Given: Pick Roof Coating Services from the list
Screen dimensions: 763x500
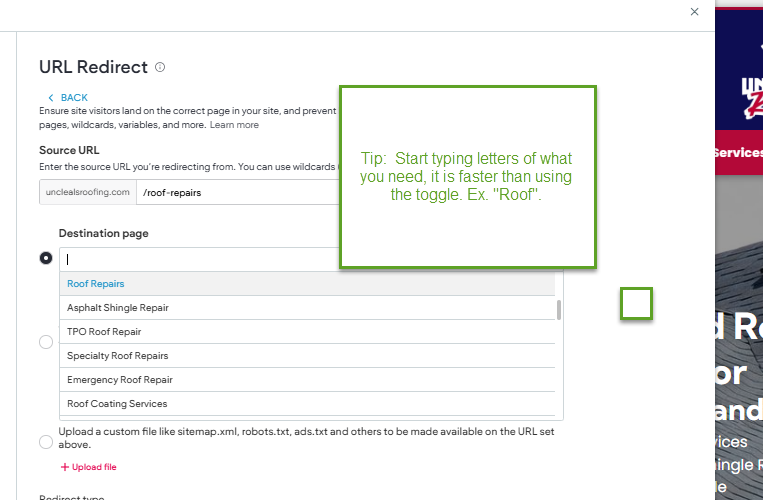Looking at the screenshot, I should coord(117,404).
